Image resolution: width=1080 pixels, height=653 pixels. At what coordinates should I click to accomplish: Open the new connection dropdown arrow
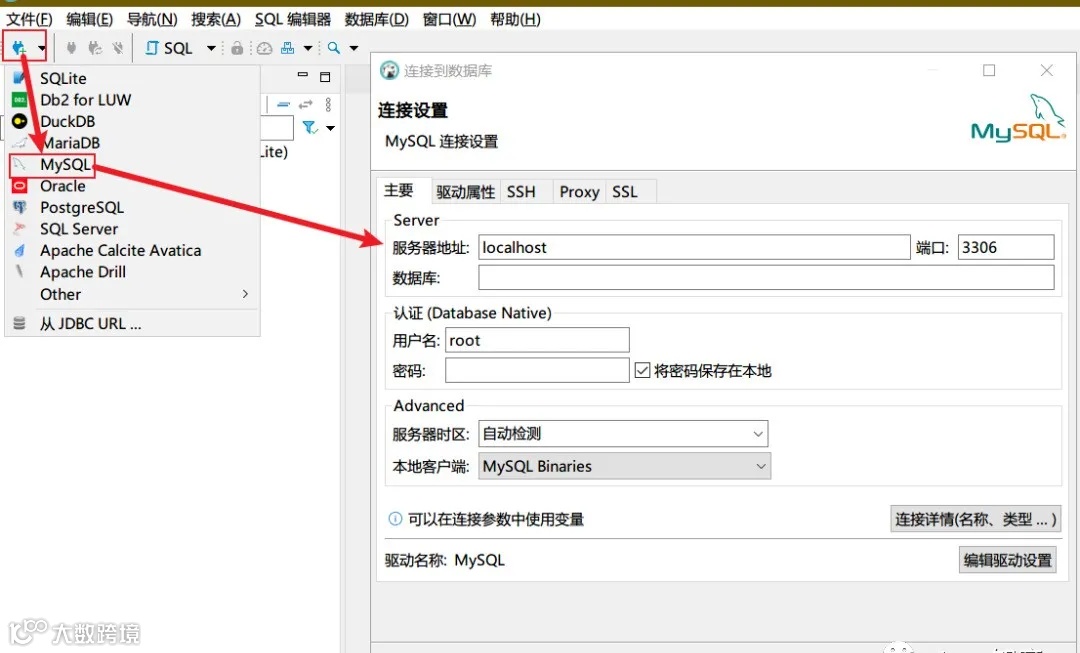42,48
